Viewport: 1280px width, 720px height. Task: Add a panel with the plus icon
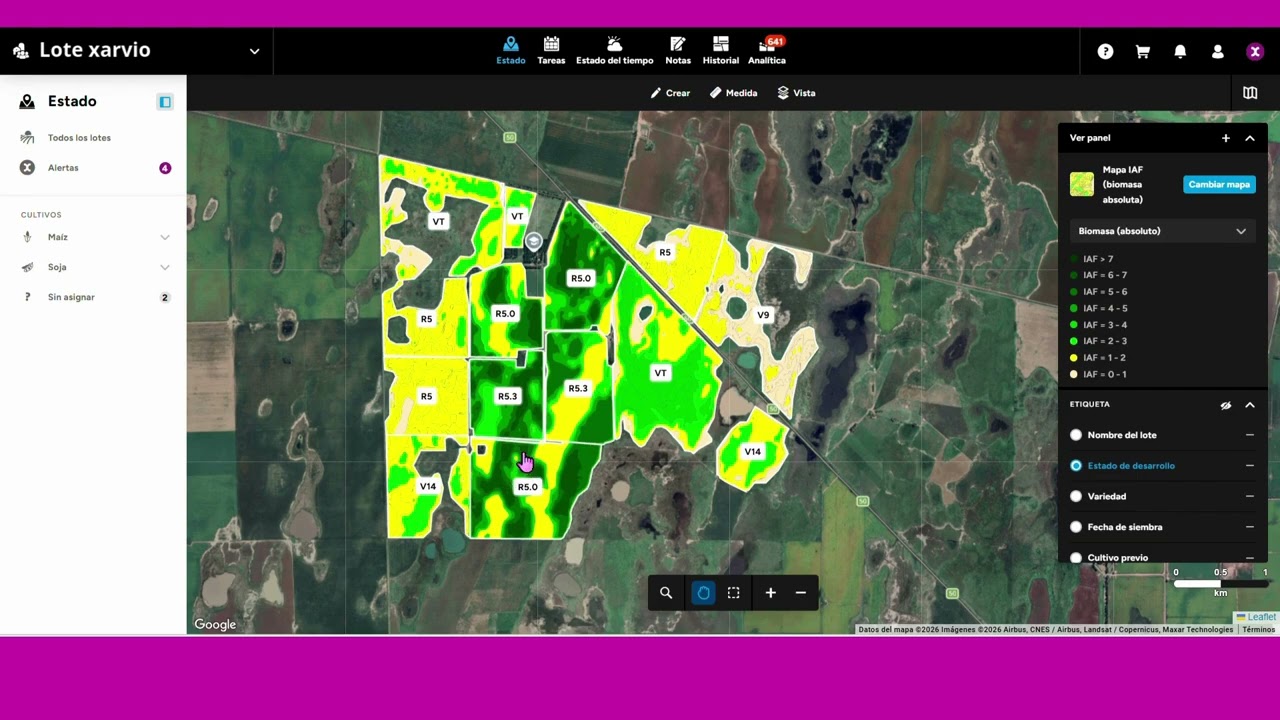pyautogui.click(x=1226, y=138)
